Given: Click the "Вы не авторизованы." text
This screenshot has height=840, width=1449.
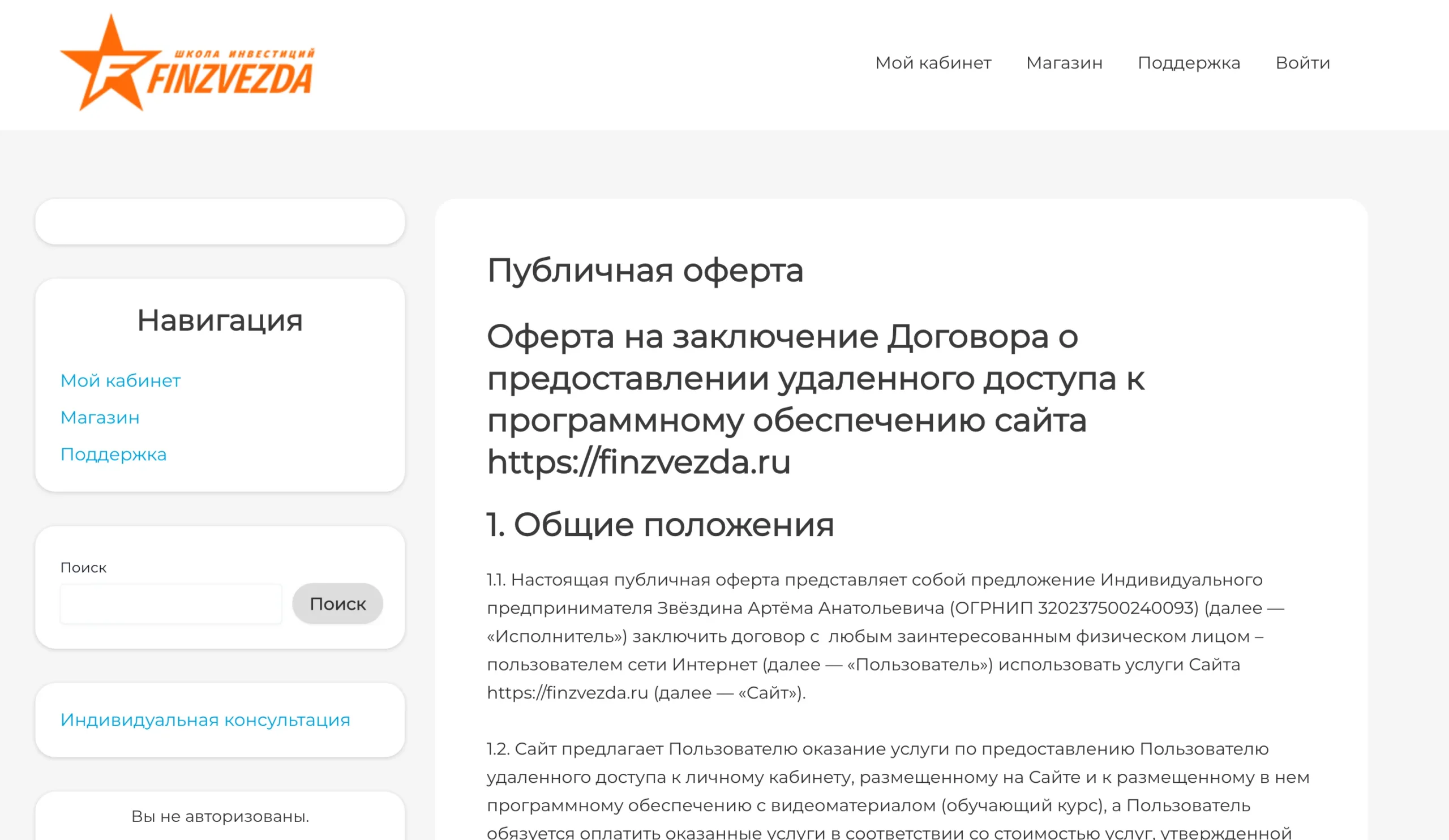Looking at the screenshot, I should [x=220, y=816].
